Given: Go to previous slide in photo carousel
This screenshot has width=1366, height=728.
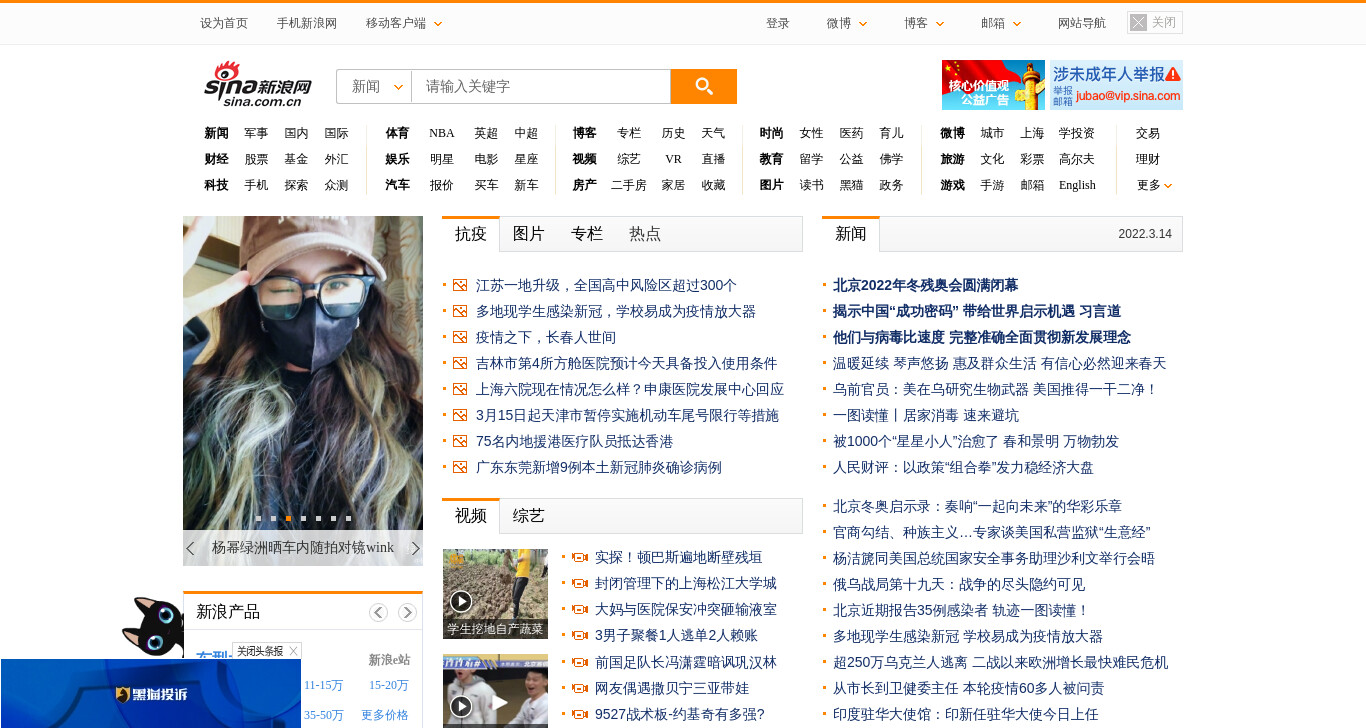Looking at the screenshot, I should click(190, 548).
